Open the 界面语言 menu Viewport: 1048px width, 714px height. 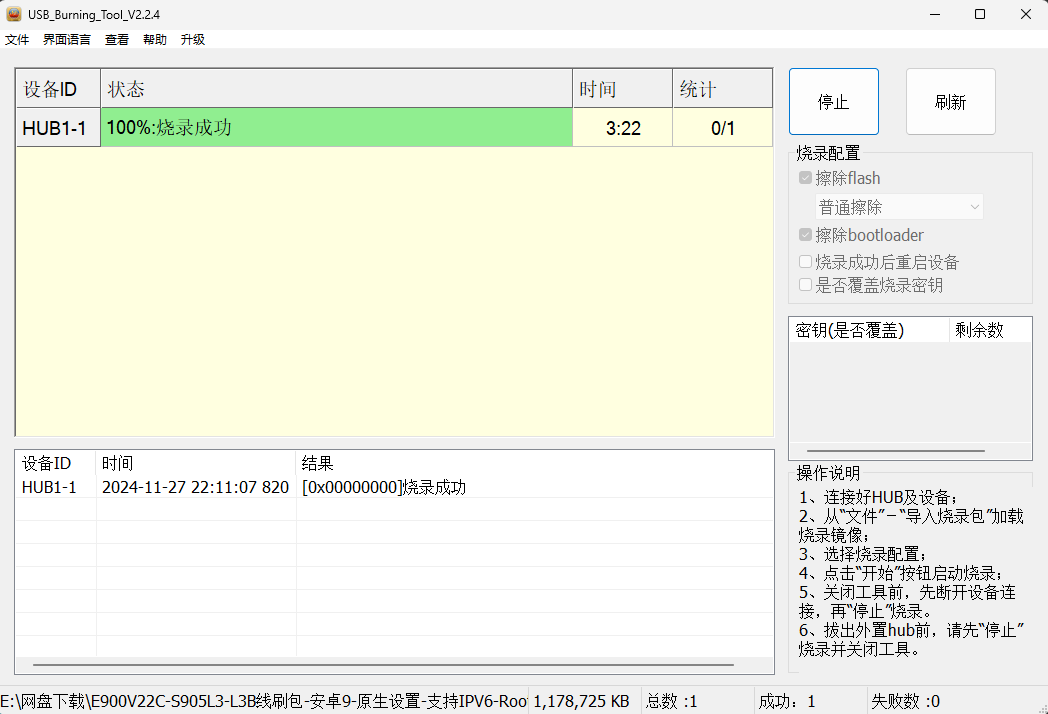(x=66, y=39)
